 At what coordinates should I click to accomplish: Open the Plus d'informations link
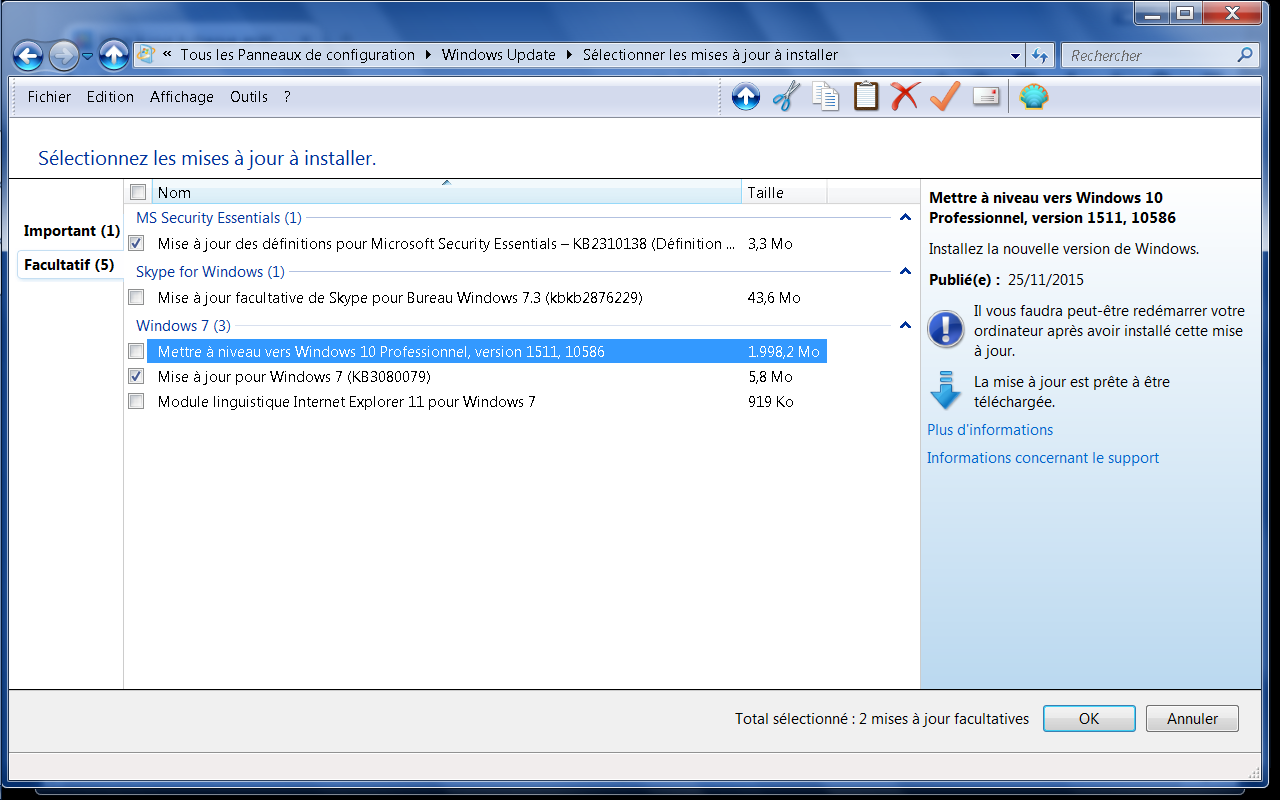pyautogui.click(x=990, y=430)
